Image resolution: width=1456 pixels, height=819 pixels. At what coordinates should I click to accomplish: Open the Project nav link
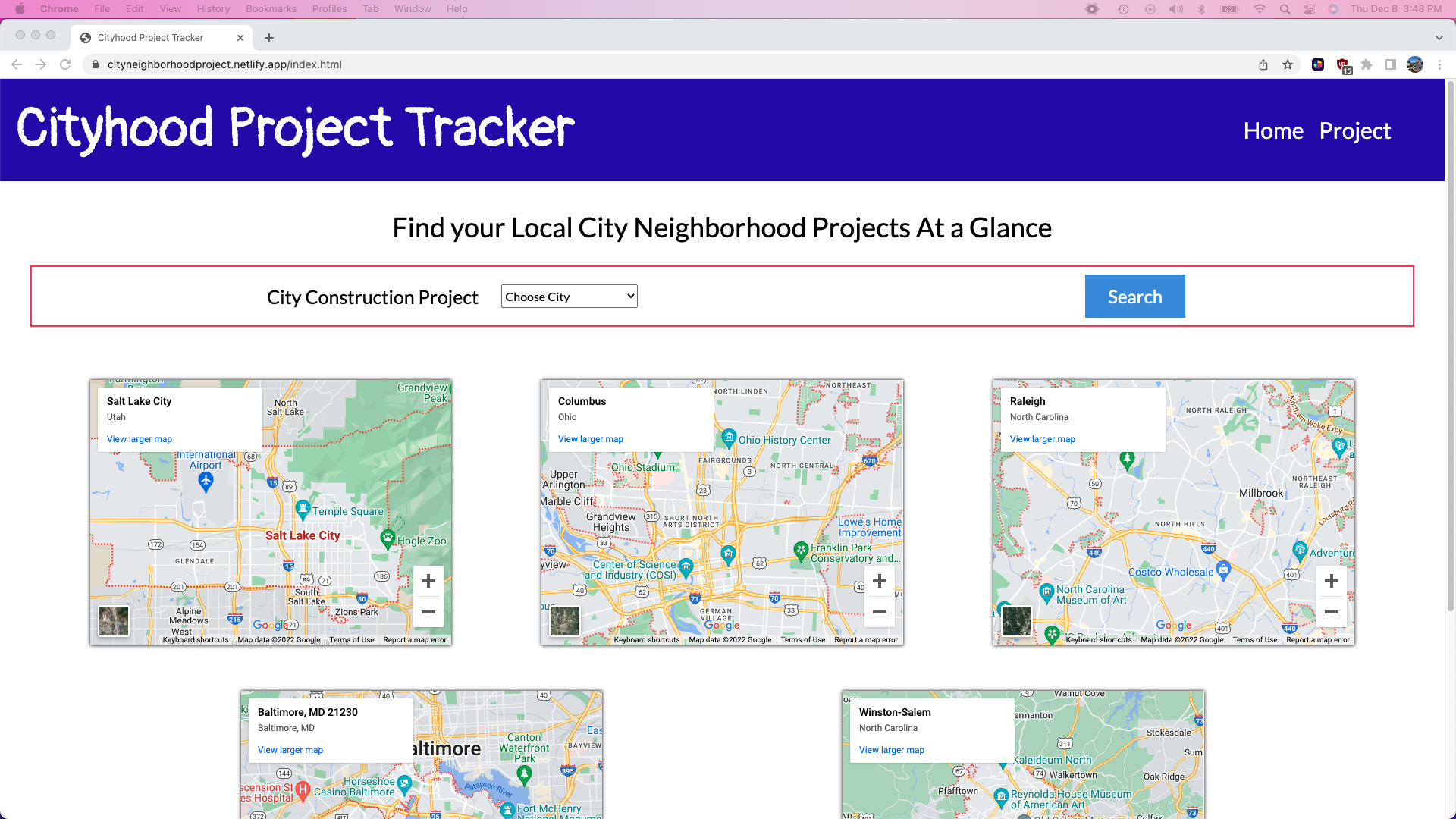point(1355,130)
